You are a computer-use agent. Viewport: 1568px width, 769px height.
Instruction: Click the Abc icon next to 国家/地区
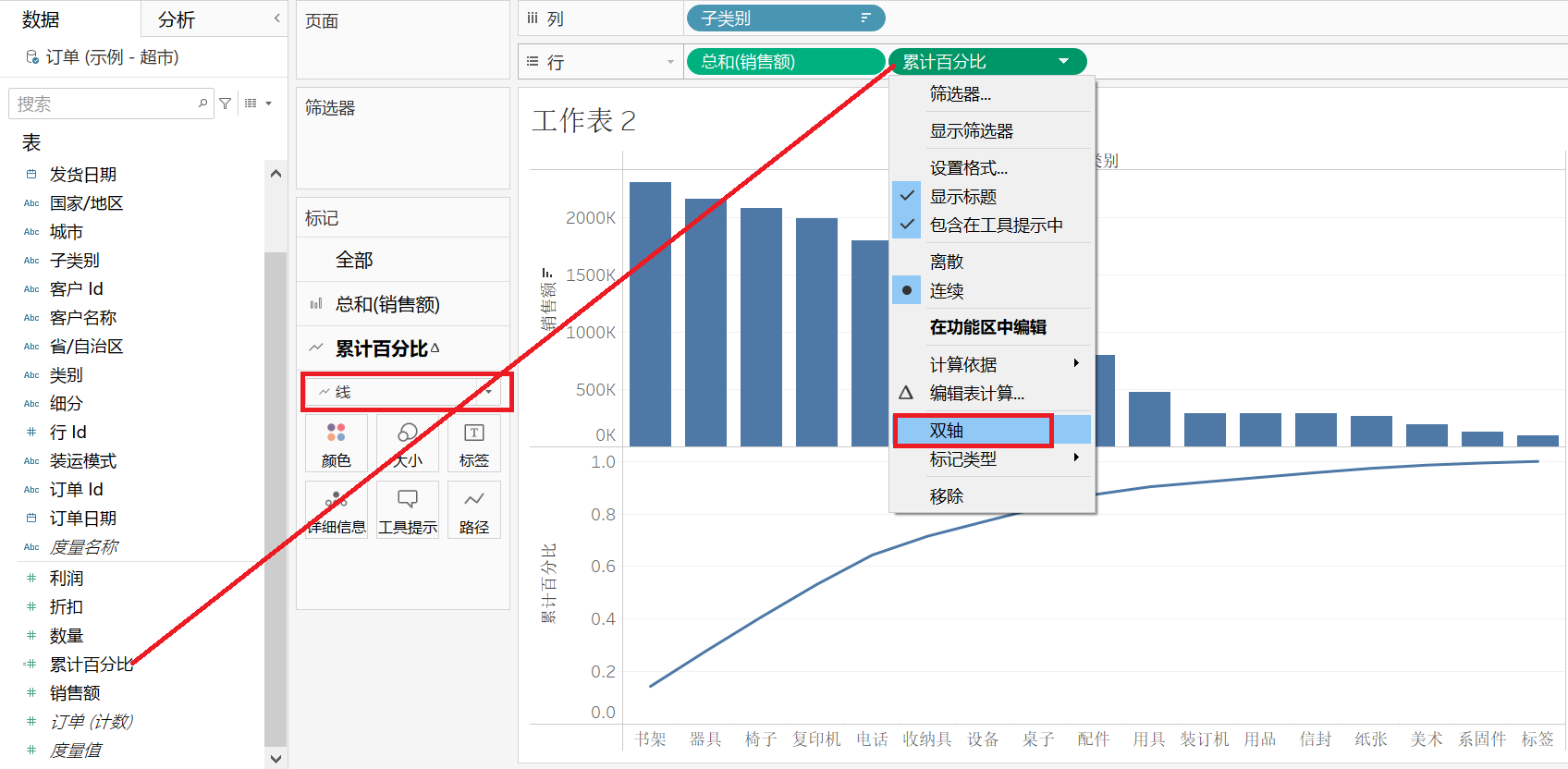coord(31,203)
